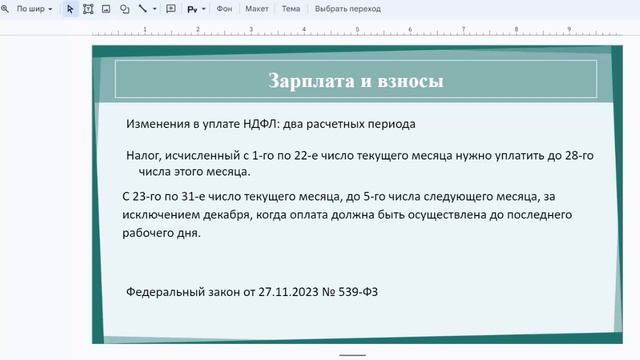Click the add comment icon
The height and width of the screenshot is (360, 640).
(x=171, y=9)
